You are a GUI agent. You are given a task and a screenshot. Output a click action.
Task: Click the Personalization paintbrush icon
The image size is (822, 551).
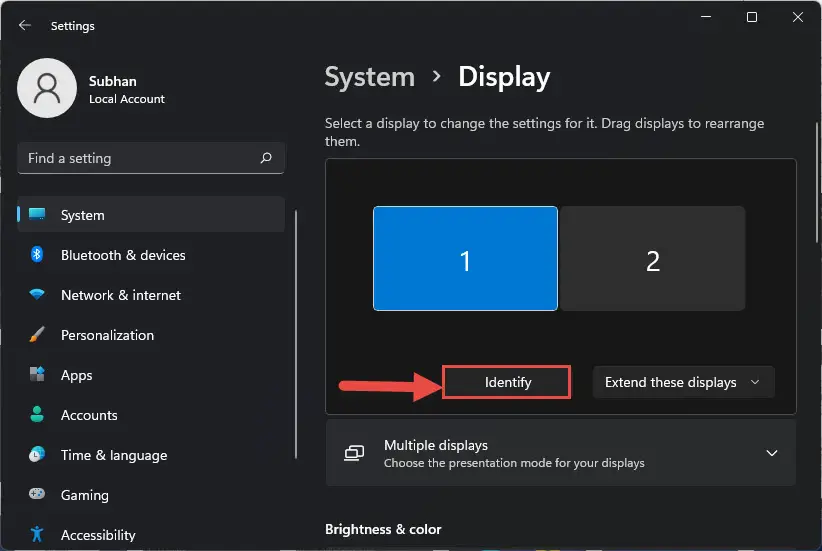click(37, 334)
